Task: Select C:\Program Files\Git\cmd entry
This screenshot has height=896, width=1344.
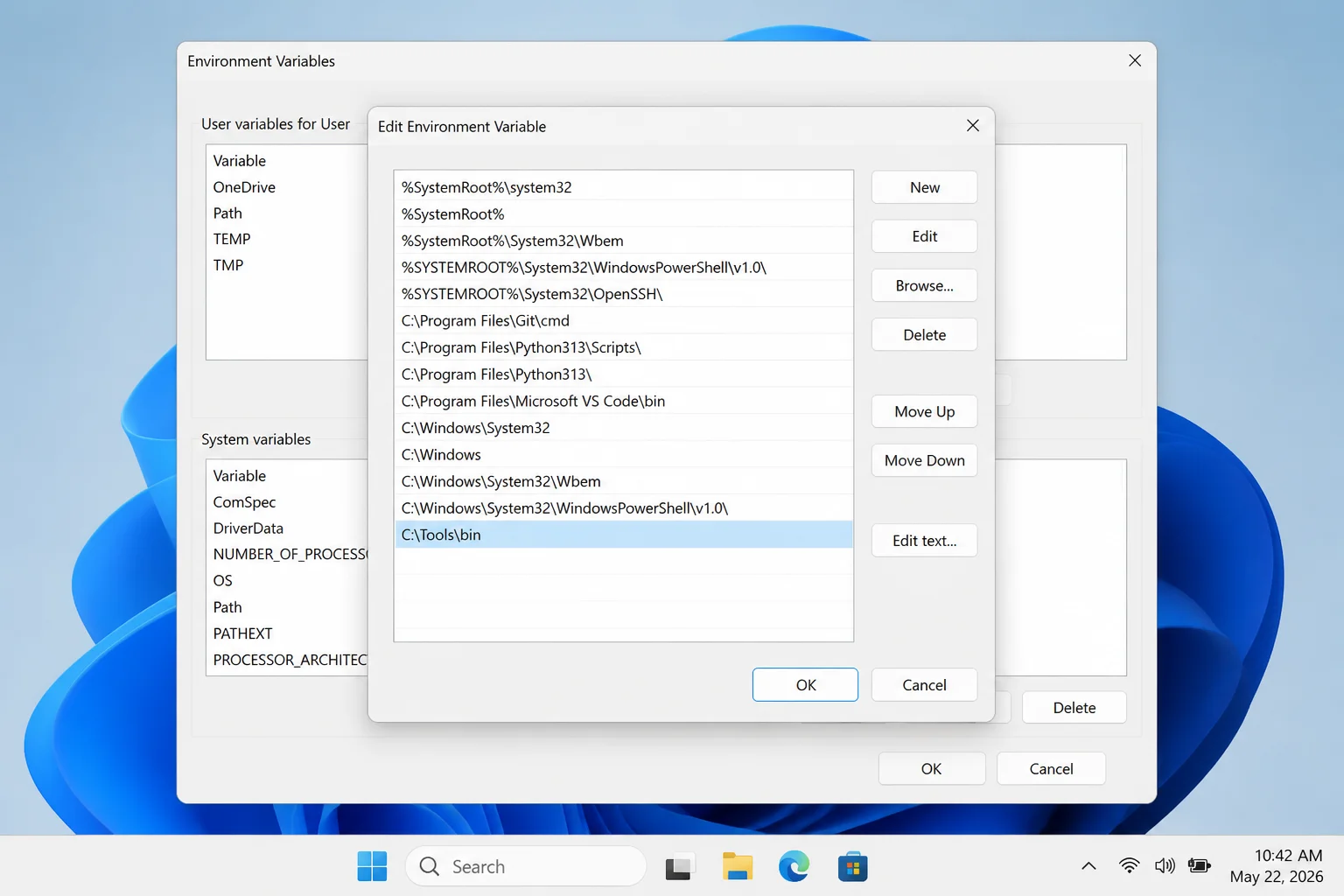Action: 624,321
